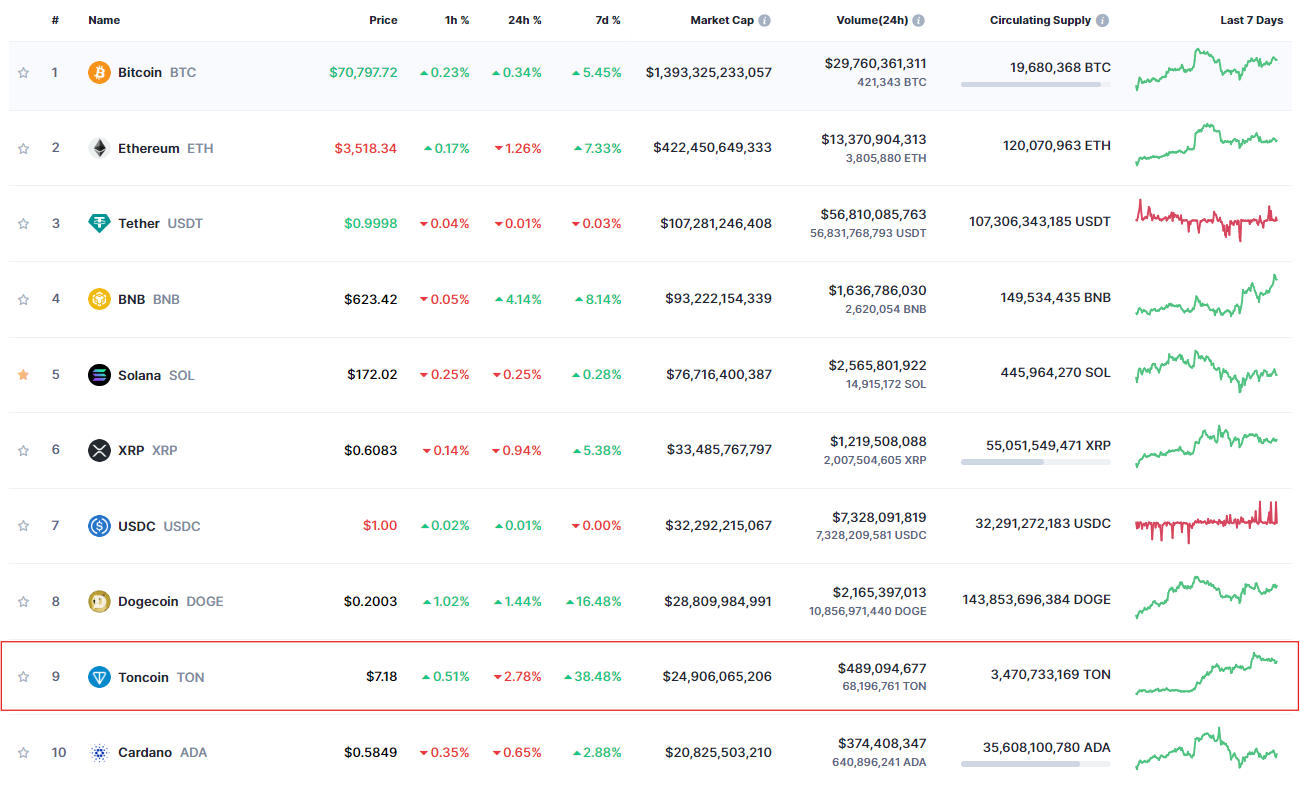1300x787 pixels.
Task: Star Tether for the watchlist
Action: (x=23, y=223)
